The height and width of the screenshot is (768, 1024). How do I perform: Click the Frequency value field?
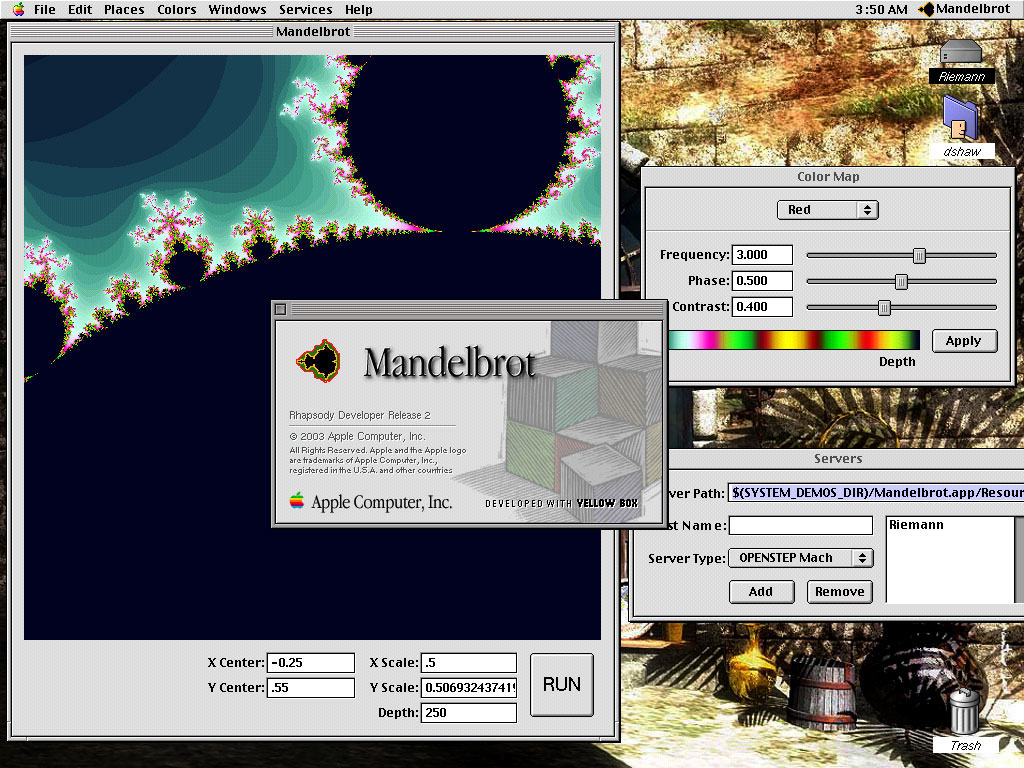762,255
